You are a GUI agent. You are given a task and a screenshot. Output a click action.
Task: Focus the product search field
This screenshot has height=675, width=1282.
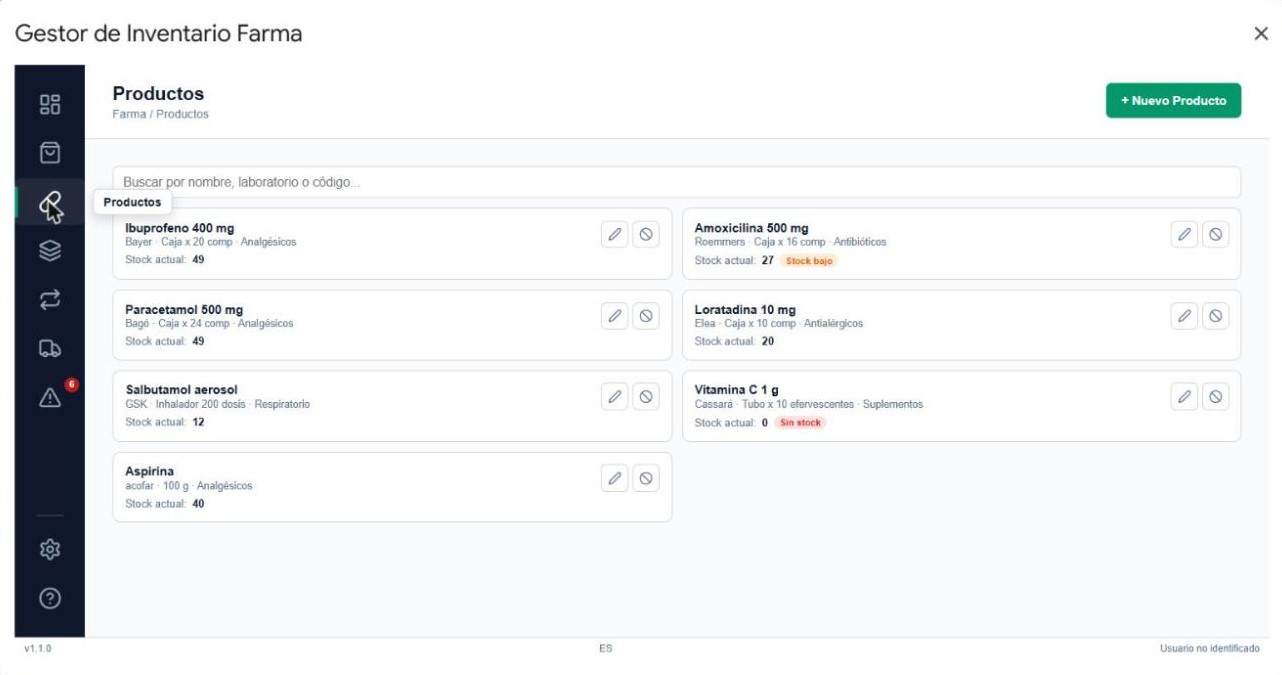point(676,182)
